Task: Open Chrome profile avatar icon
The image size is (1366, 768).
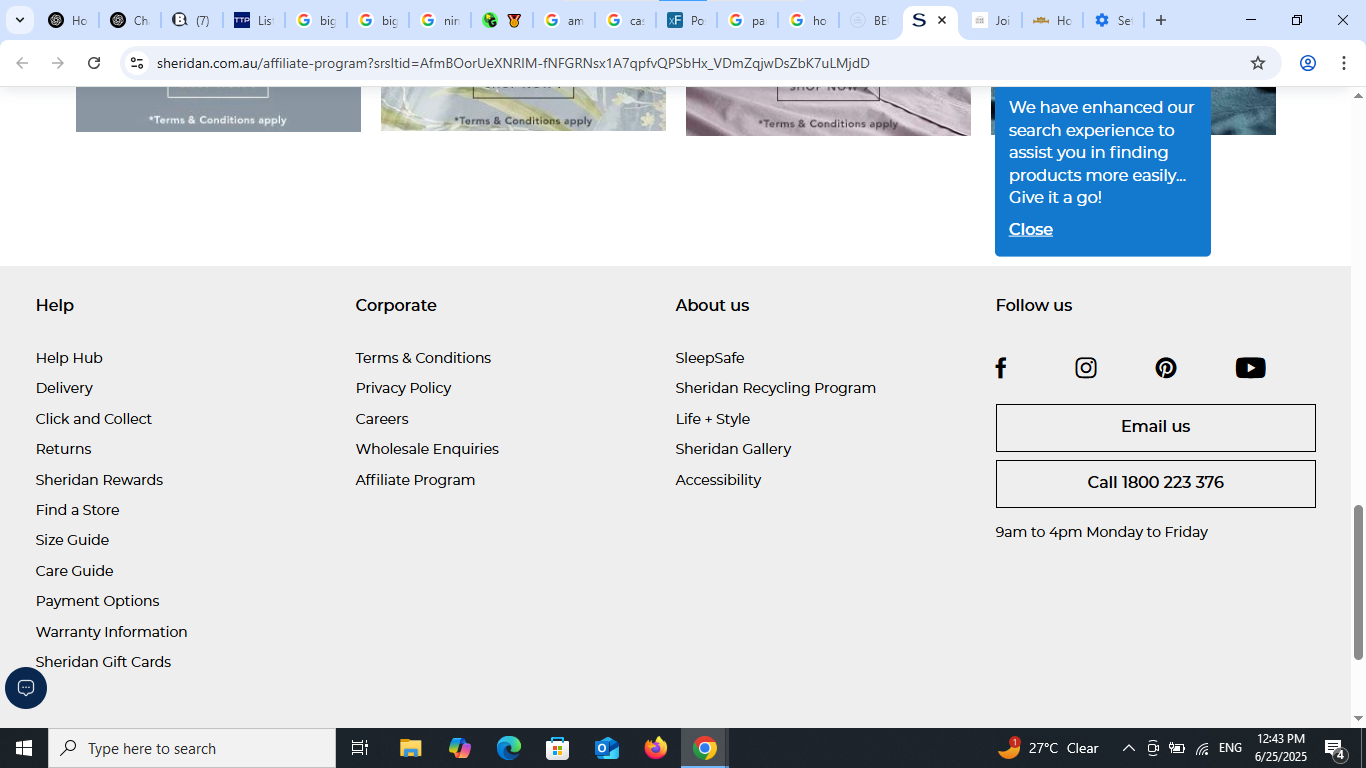Action: (x=1307, y=63)
